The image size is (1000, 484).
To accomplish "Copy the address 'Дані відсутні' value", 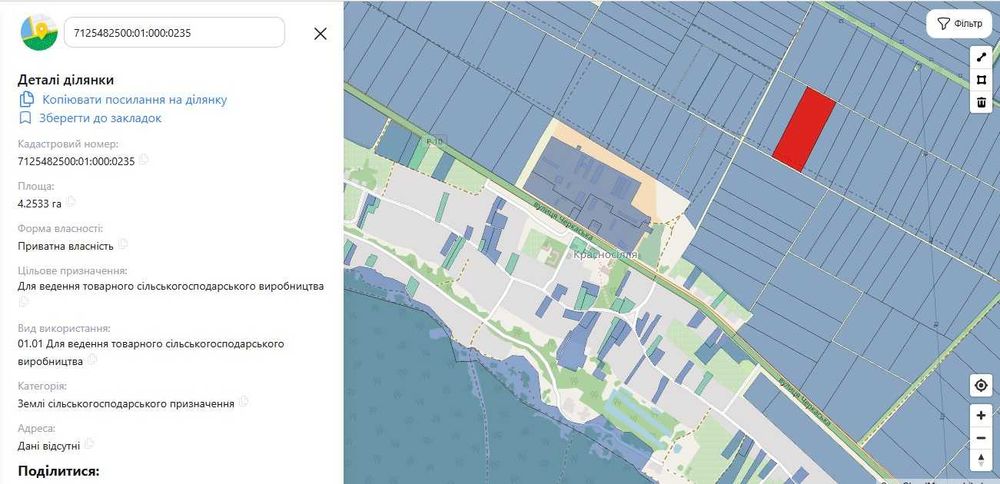I will (89, 445).
